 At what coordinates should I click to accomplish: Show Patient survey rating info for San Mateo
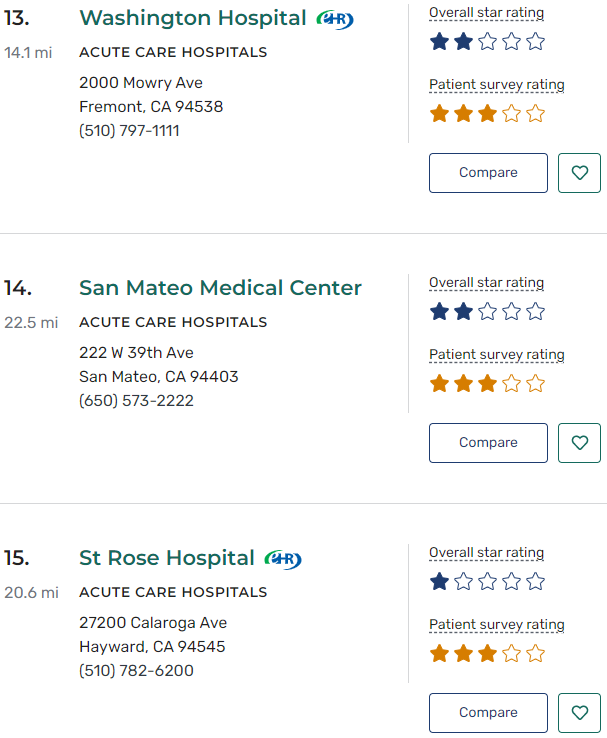pos(496,355)
